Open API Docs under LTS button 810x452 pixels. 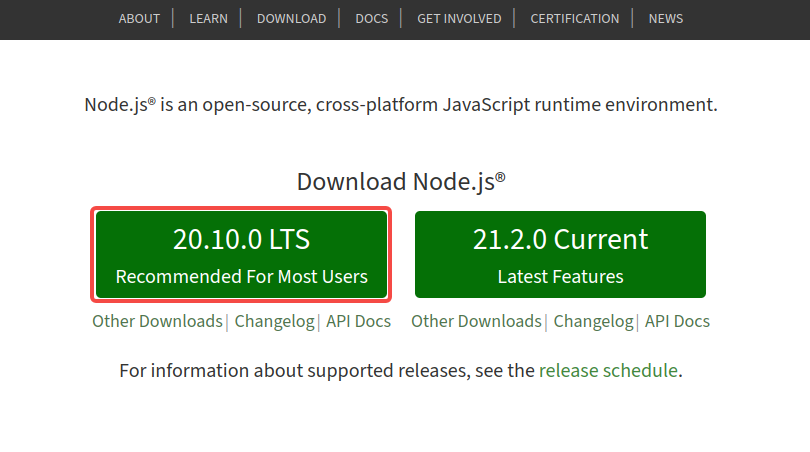tap(358, 321)
